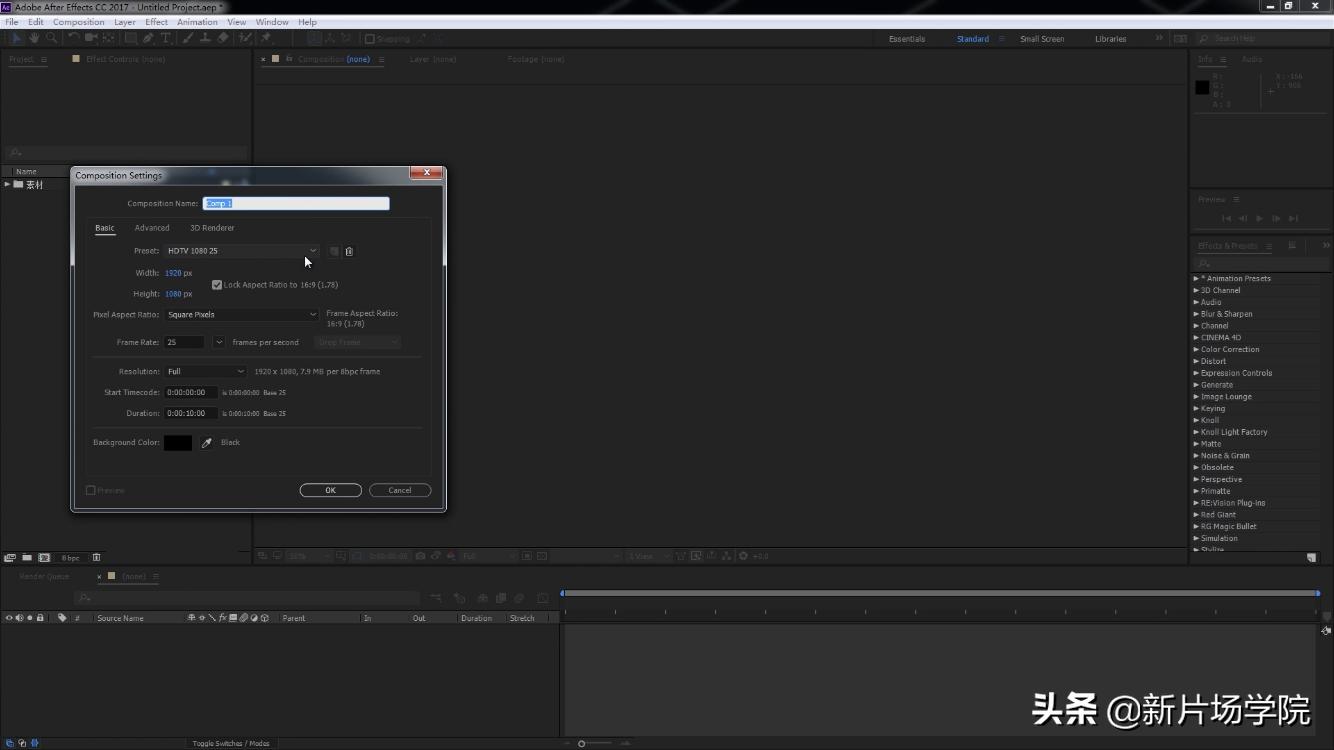Delete selected project items with trash icon
1334x750 pixels.
click(x=96, y=557)
